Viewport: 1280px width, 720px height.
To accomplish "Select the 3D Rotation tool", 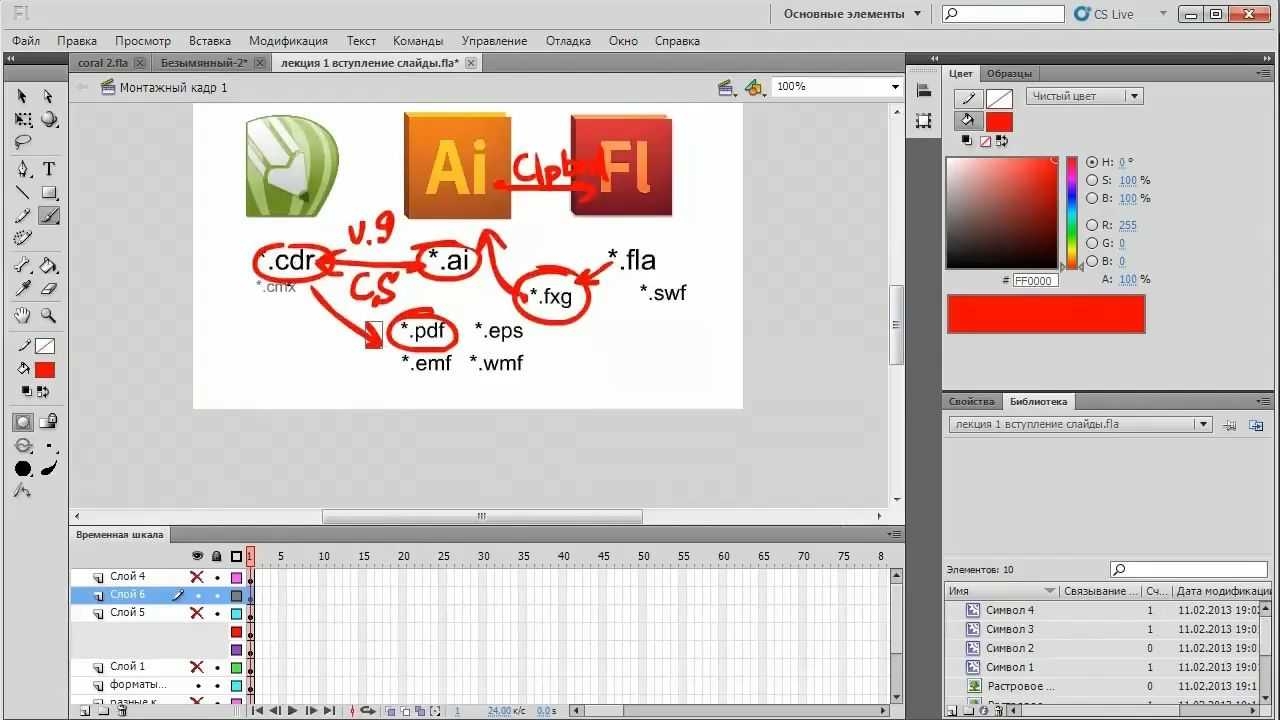I will 48,119.
